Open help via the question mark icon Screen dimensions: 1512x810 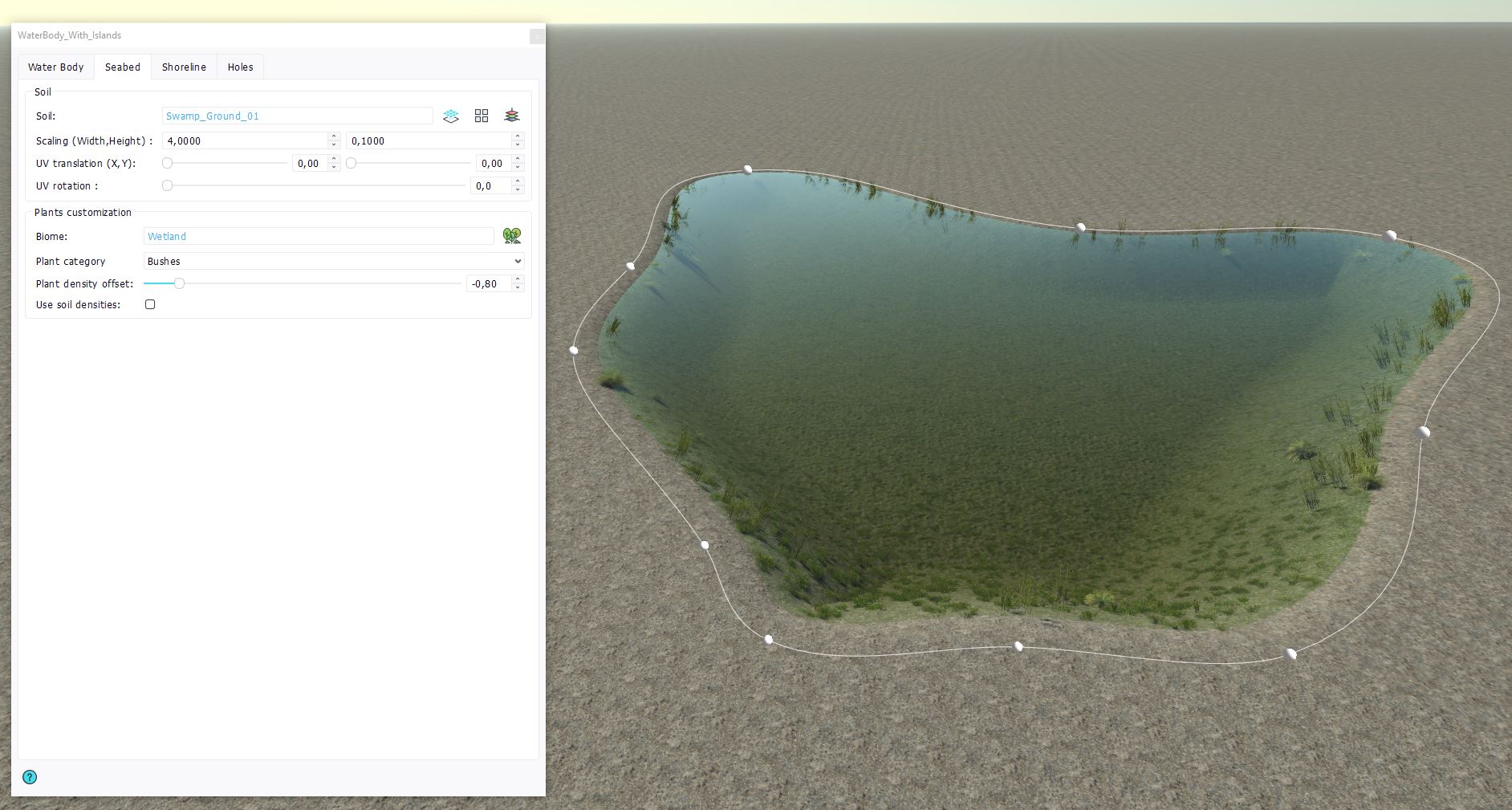coord(30,777)
